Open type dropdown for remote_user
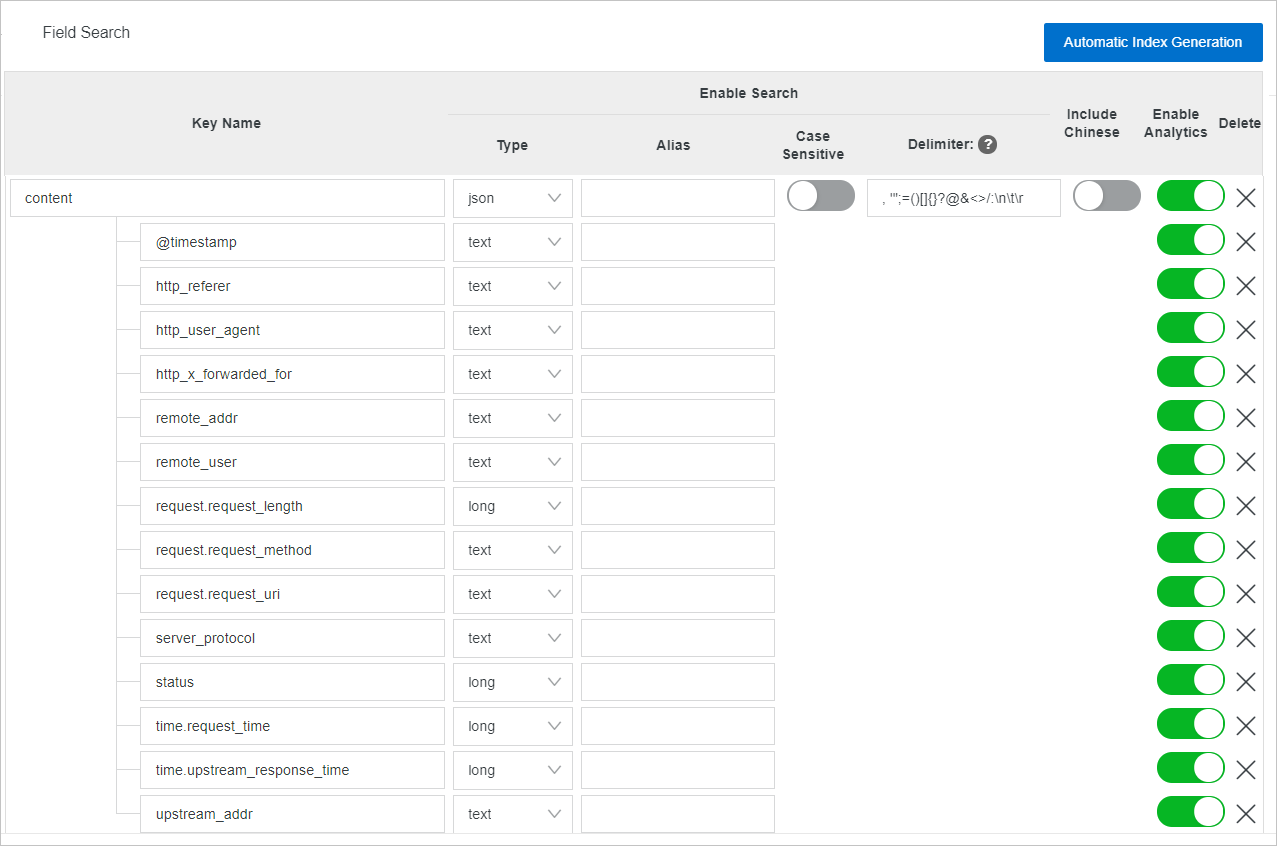 (x=513, y=462)
